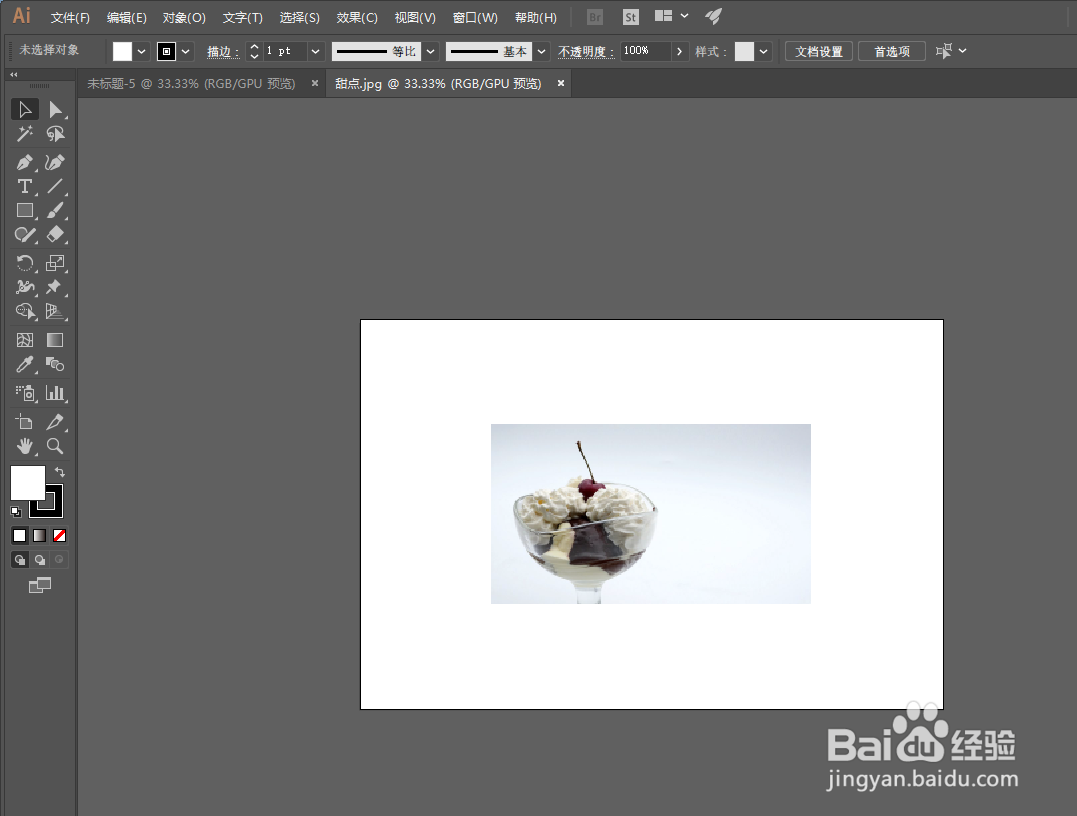Viewport: 1077px width, 816px height.
Task: Click the toolbox fill color box
Action: tap(27, 483)
